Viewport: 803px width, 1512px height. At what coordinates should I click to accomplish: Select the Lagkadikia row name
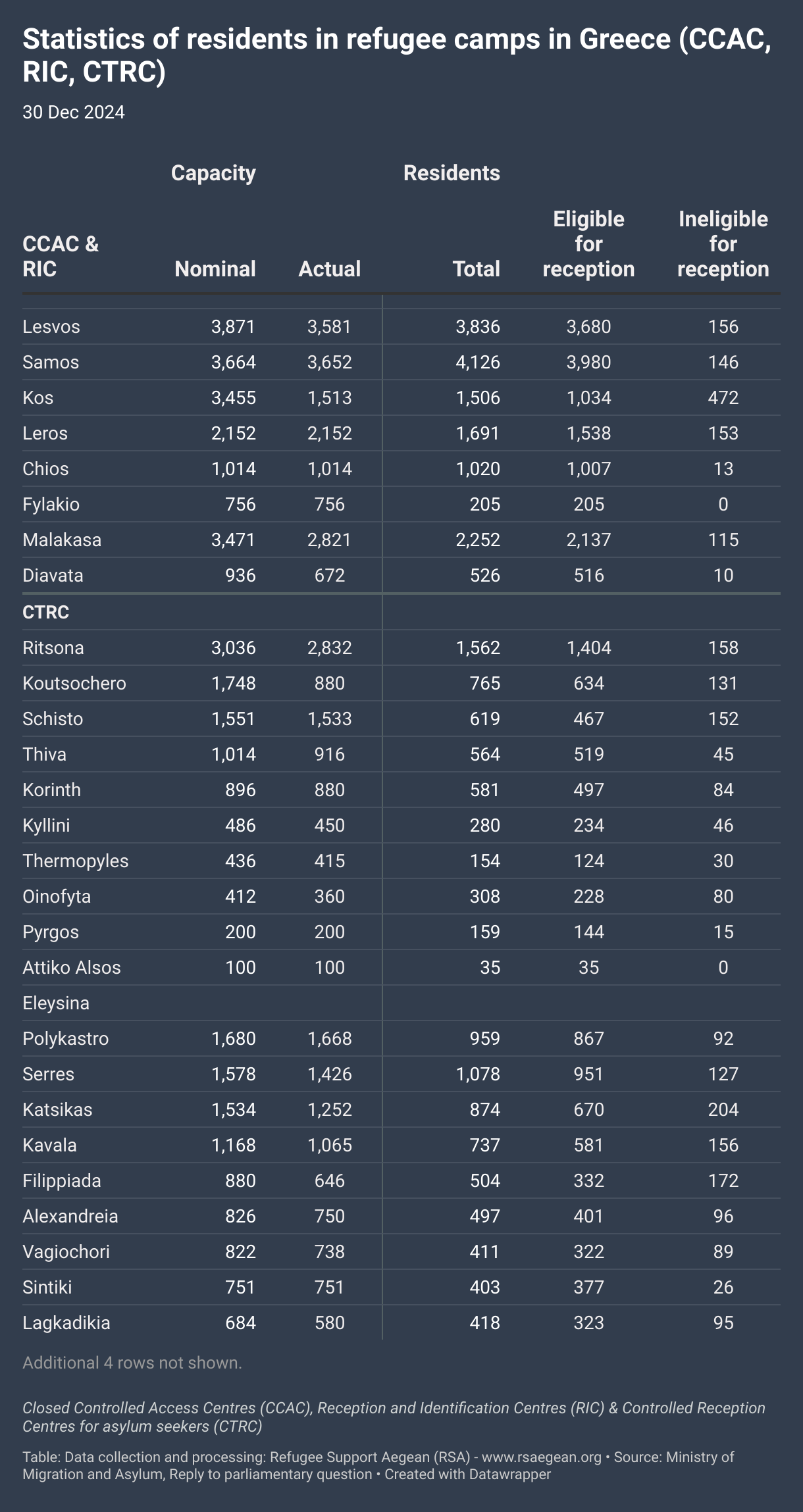(66, 1323)
